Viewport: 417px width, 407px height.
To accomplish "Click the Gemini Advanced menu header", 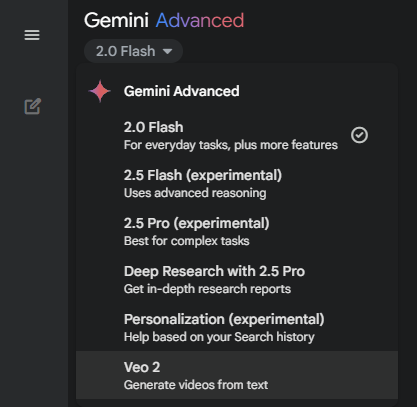I will (181, 91).
